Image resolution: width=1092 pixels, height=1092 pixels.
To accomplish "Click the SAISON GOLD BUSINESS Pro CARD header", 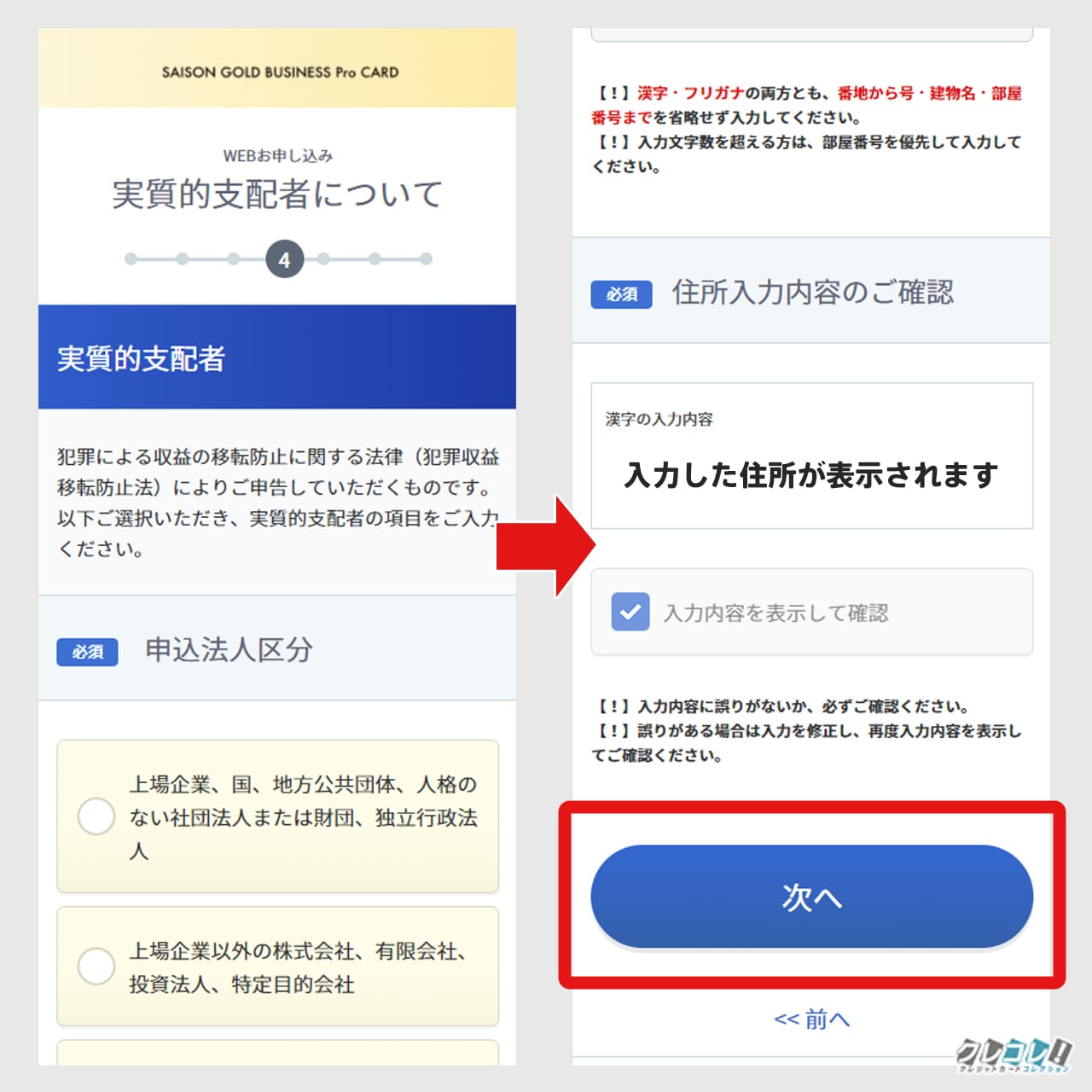I will pyautogui.click(x=280, y=73).
